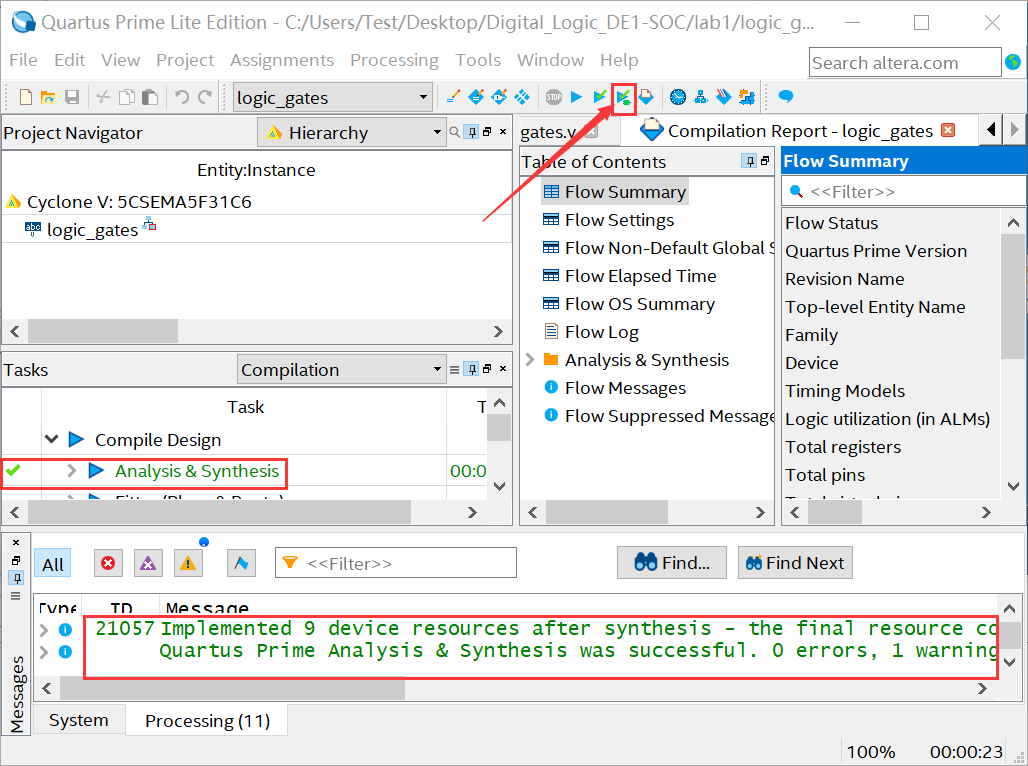Click the messages Filter input field

396,563
